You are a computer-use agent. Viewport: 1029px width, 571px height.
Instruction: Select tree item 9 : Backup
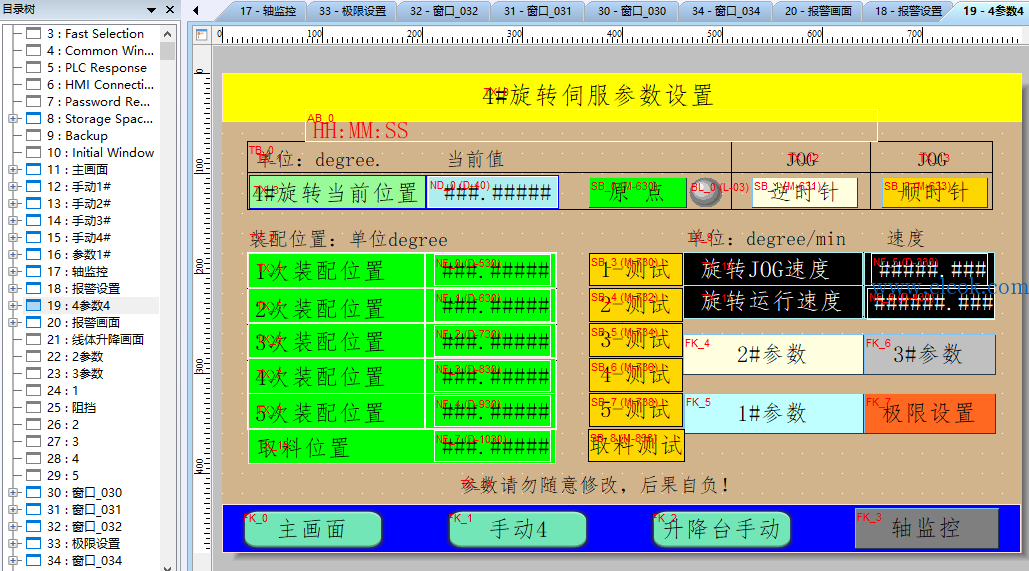77,136
